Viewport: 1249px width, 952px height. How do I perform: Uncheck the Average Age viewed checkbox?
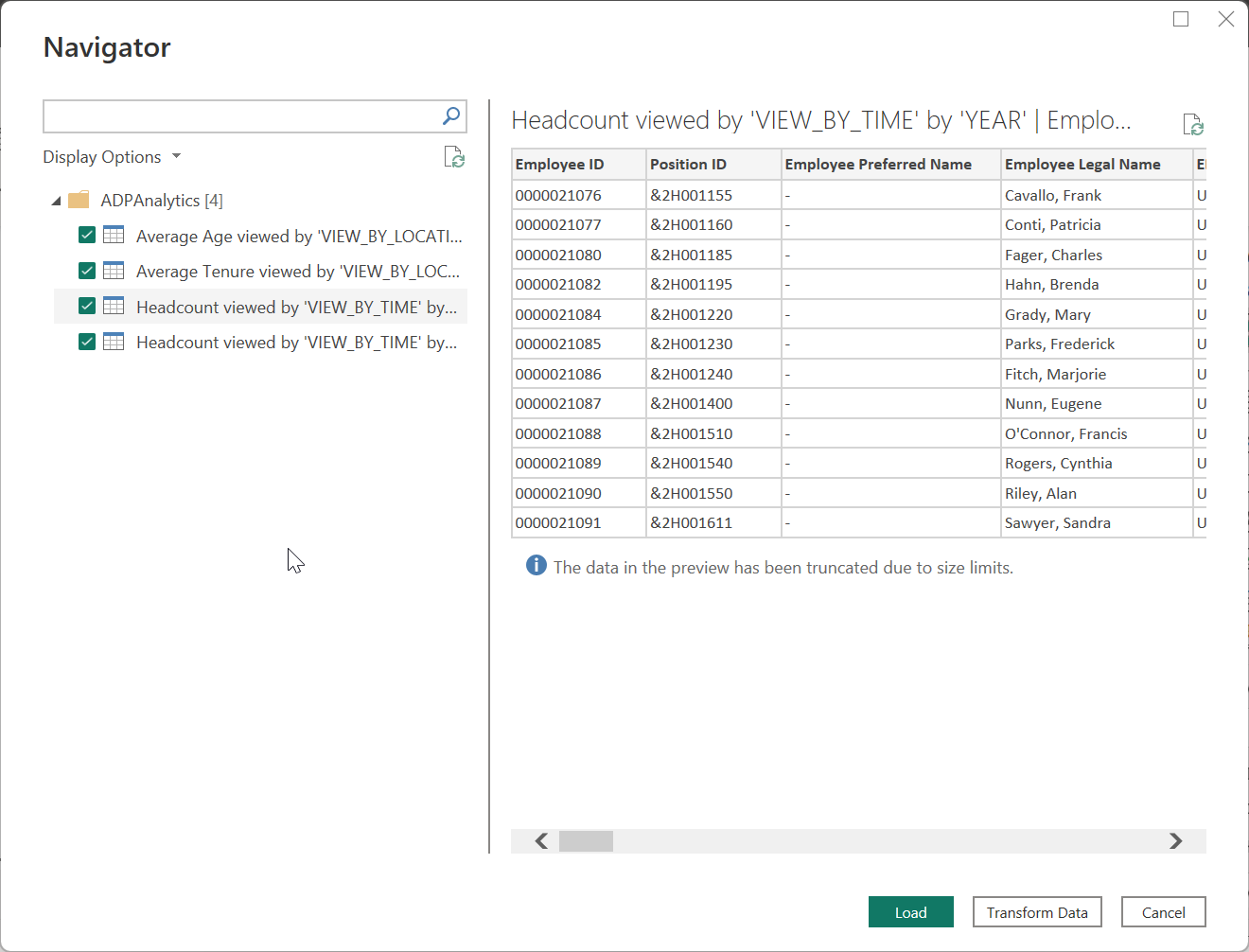[87, 235]
